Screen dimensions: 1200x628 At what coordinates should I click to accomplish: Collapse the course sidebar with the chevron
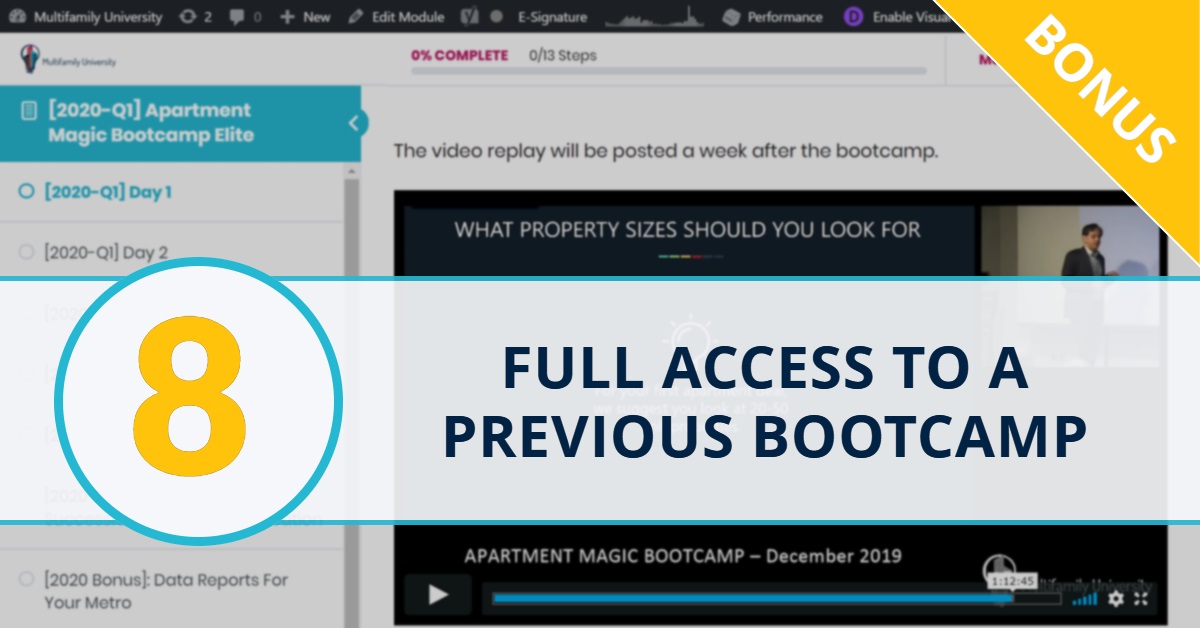click(353, 123)
